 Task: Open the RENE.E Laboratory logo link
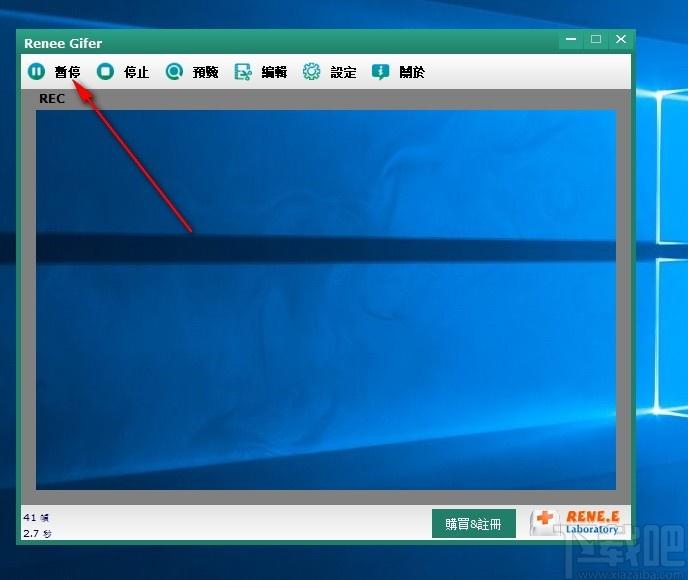pos(577,523)
